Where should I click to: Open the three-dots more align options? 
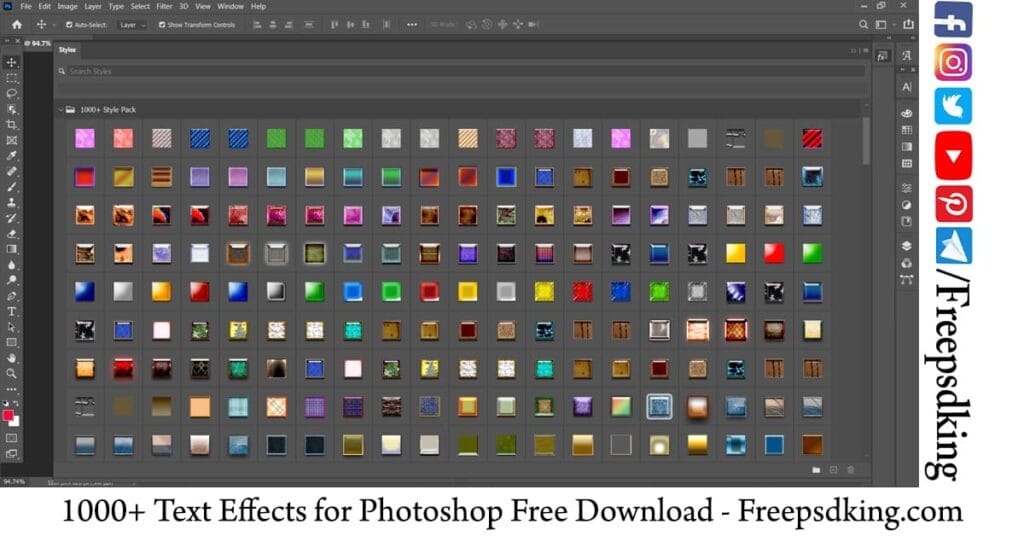pos(412,24)
